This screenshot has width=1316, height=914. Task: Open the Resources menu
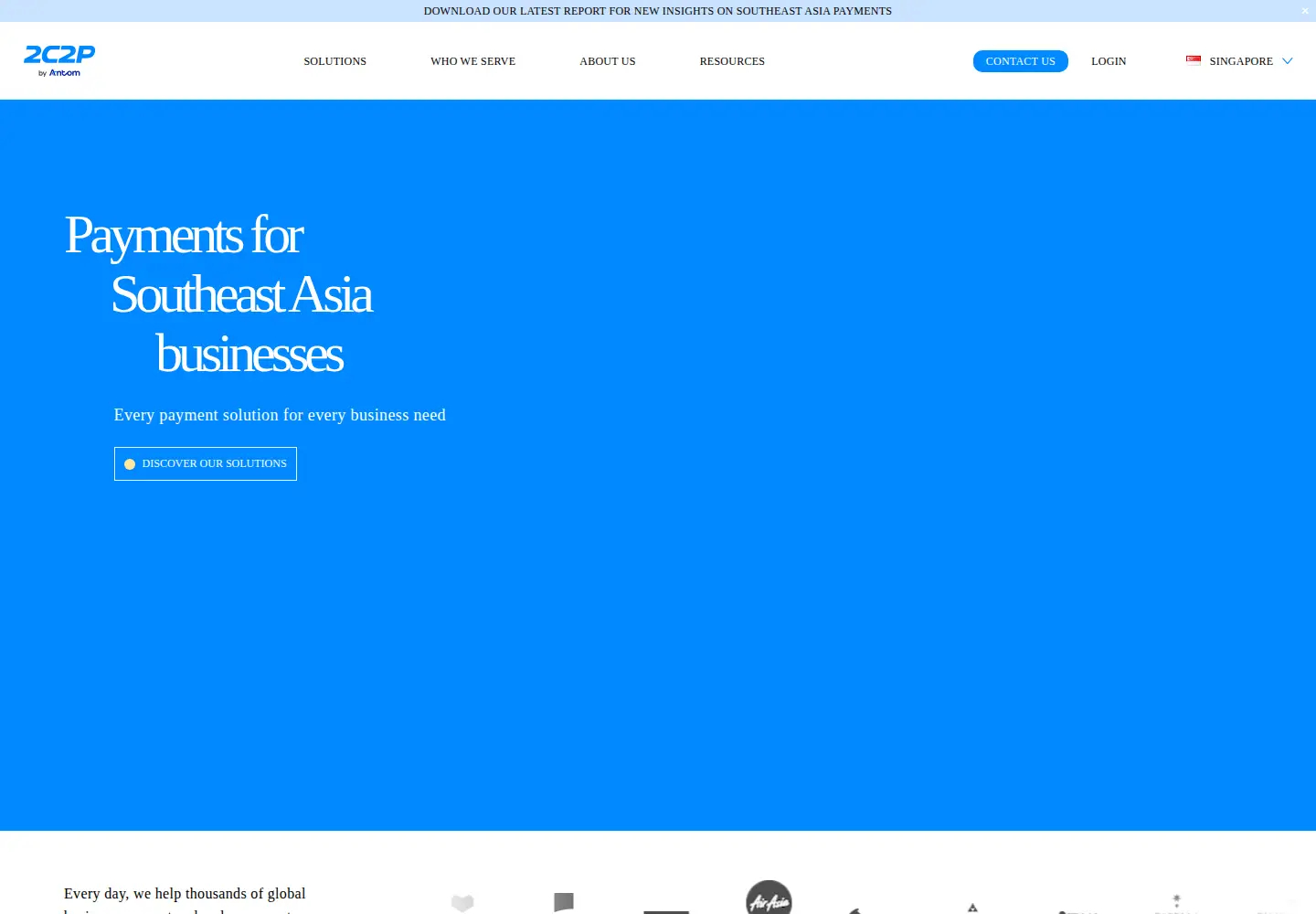pyautogui.click(x=732, y=61)
